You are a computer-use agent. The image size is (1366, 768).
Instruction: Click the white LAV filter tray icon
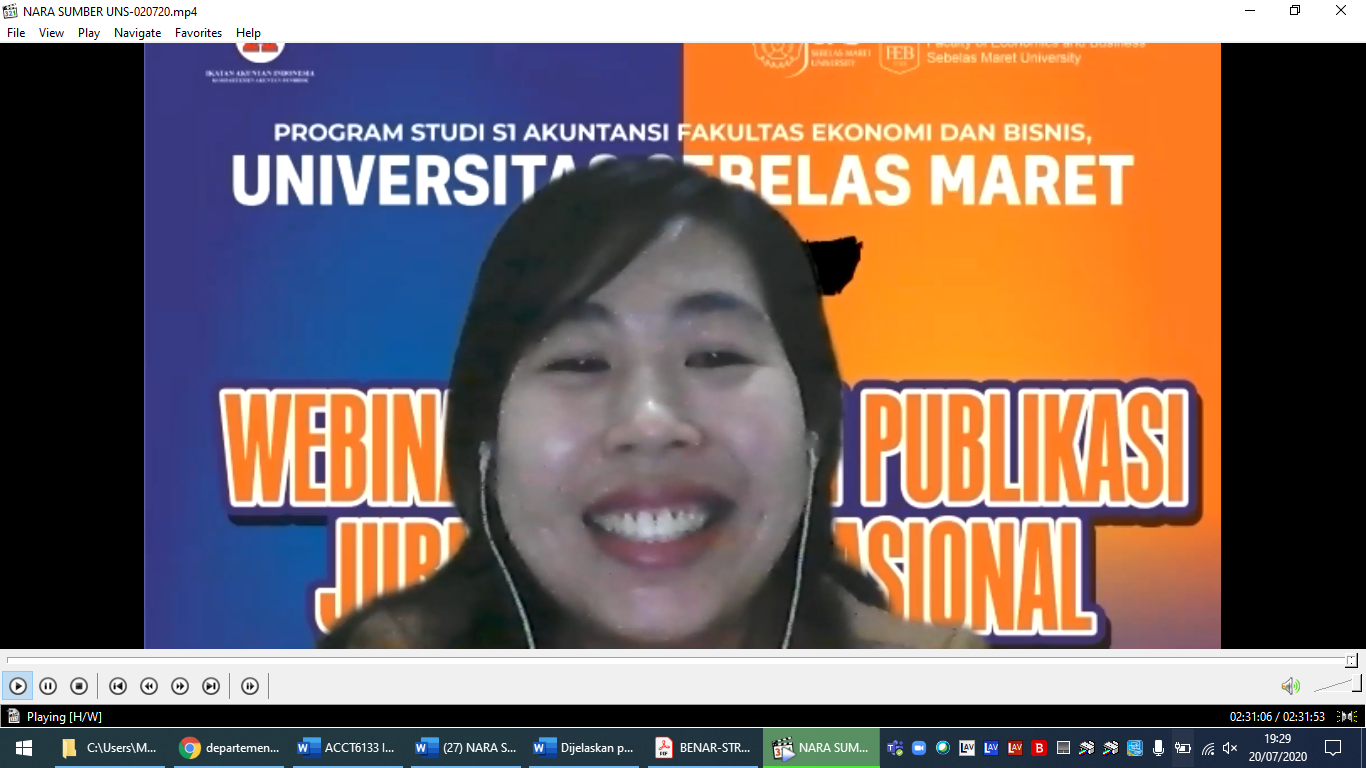click(x=967, y=748)
